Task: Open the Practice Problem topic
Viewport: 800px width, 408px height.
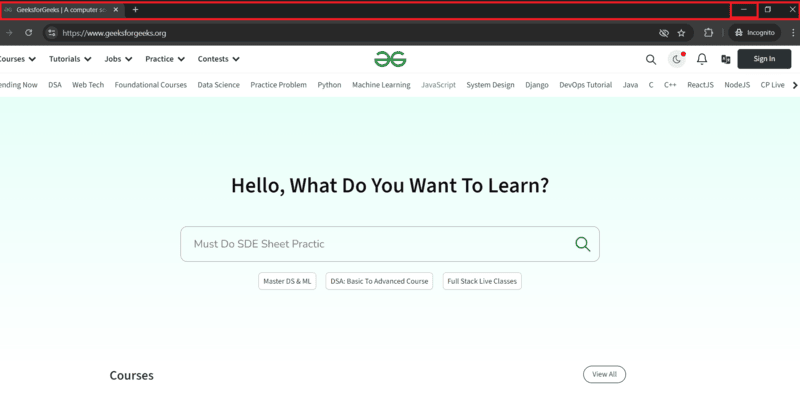Action: point(279,85)
